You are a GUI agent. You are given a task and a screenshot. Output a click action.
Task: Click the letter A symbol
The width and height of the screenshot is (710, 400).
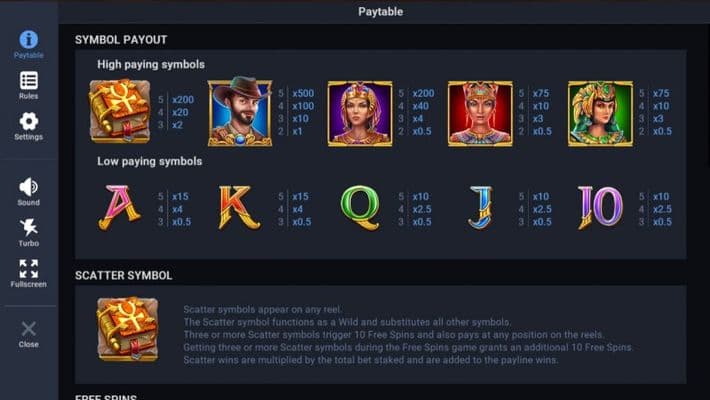[120, 207]
